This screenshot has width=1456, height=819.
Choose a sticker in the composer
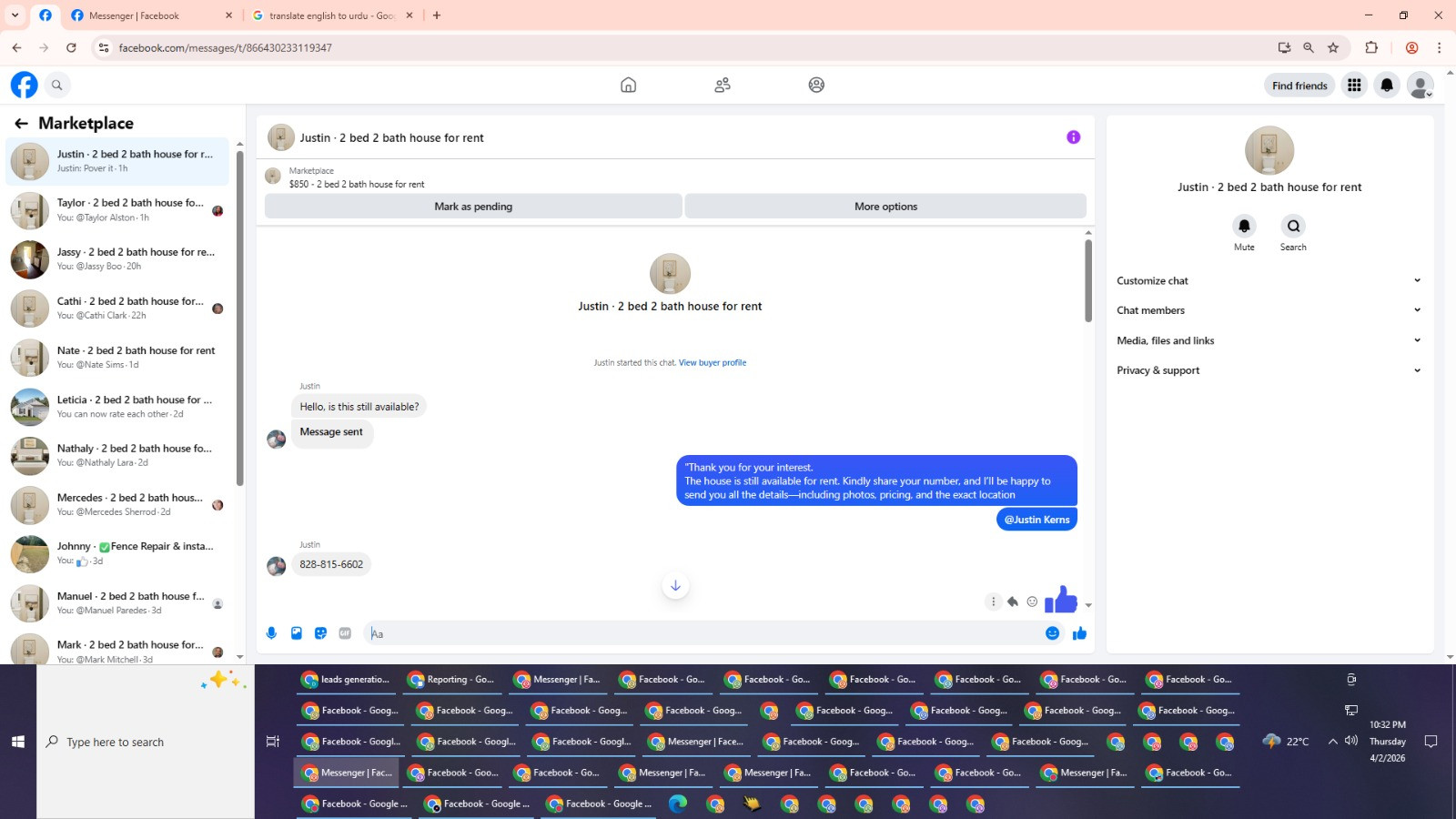point(320,633)
